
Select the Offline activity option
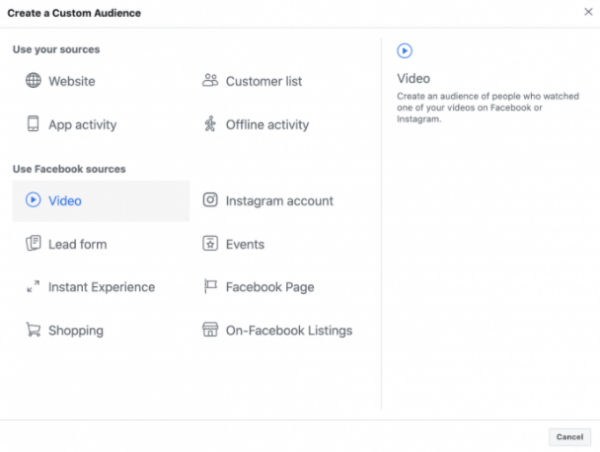[x=267, y=125]
